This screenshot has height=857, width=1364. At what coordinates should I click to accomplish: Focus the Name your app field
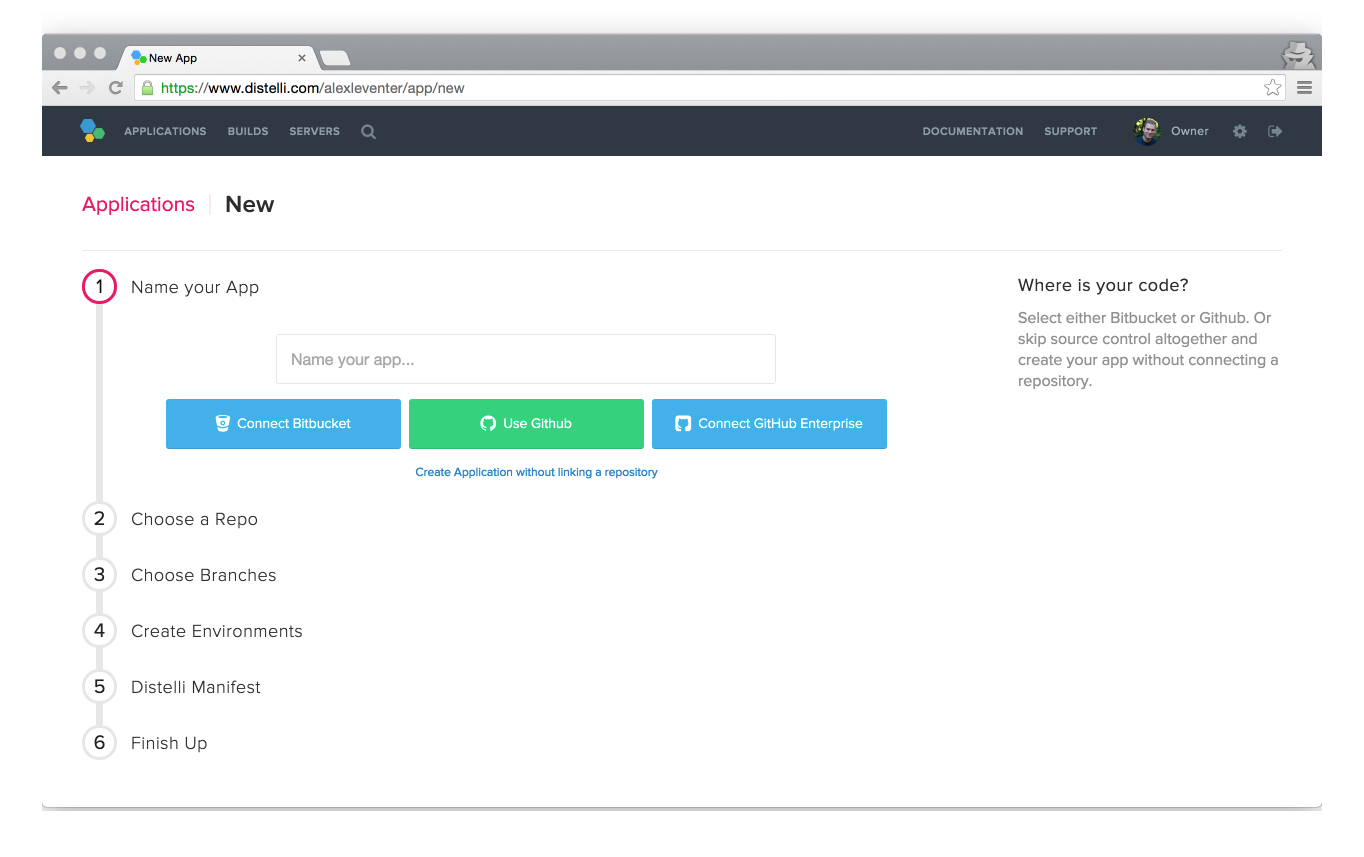click(x=526, y=359)
